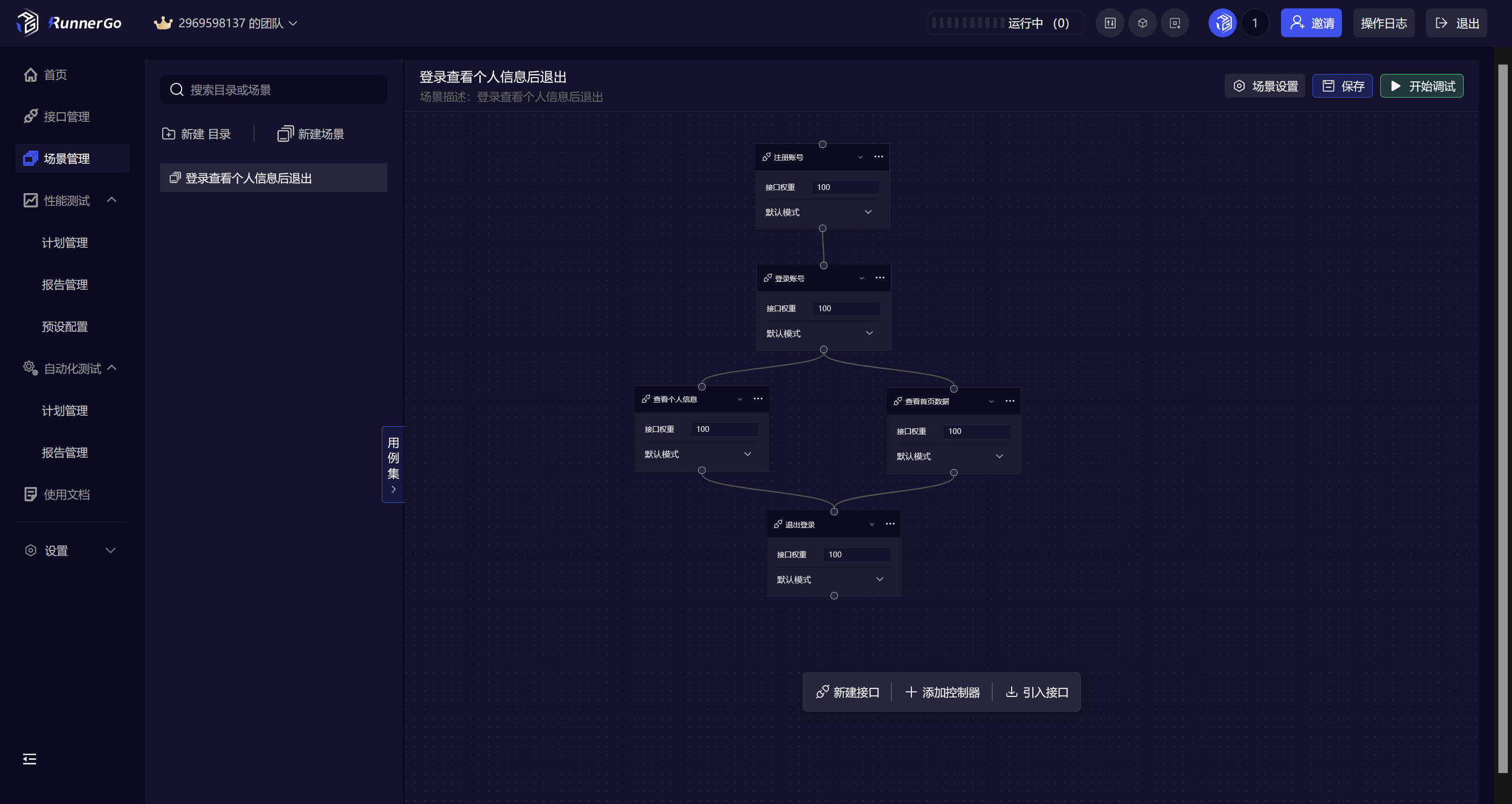
Task: Click the link icon on 退出登录 node
Action: (778, 524)
